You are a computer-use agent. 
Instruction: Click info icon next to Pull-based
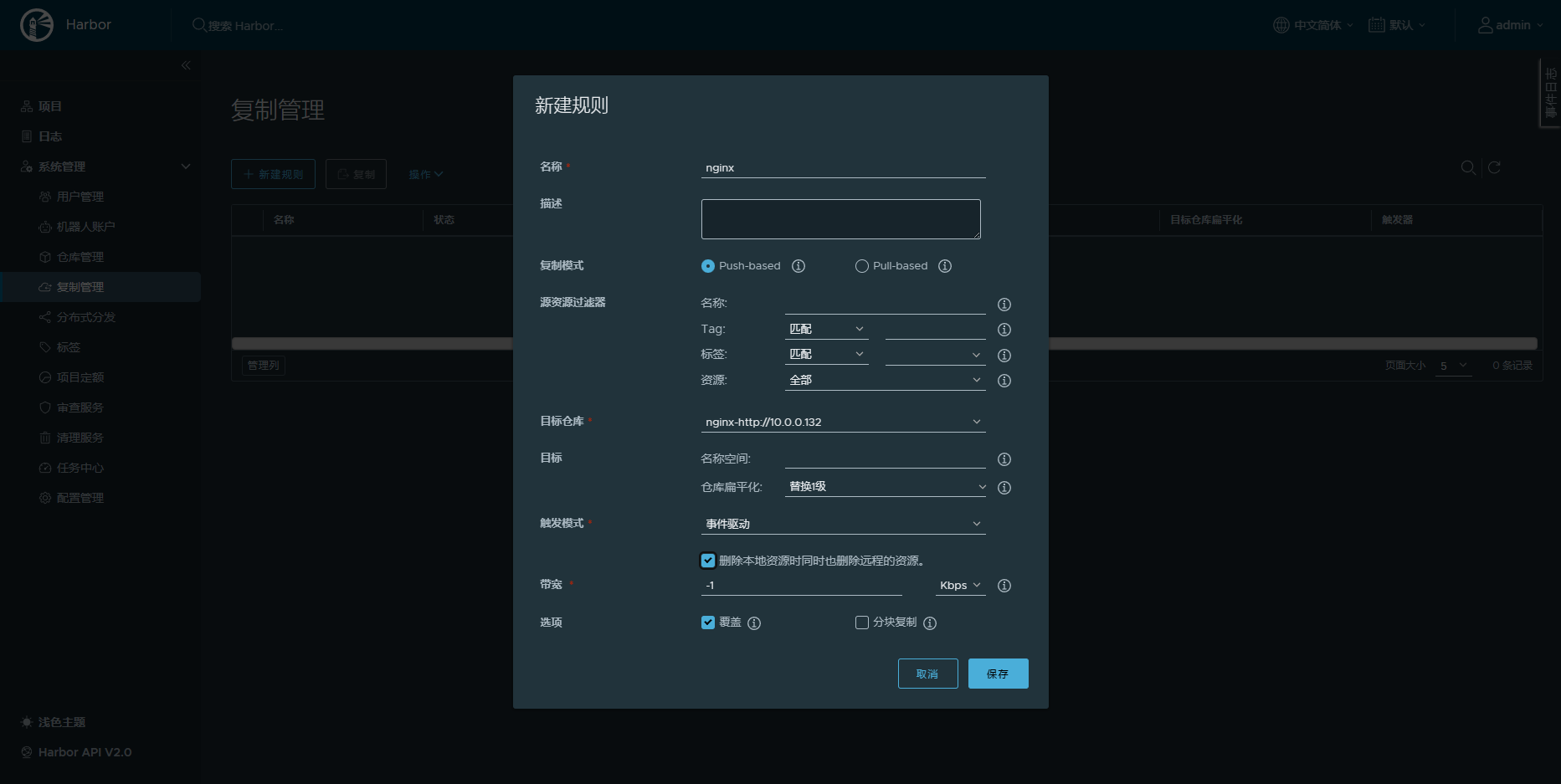945,266
